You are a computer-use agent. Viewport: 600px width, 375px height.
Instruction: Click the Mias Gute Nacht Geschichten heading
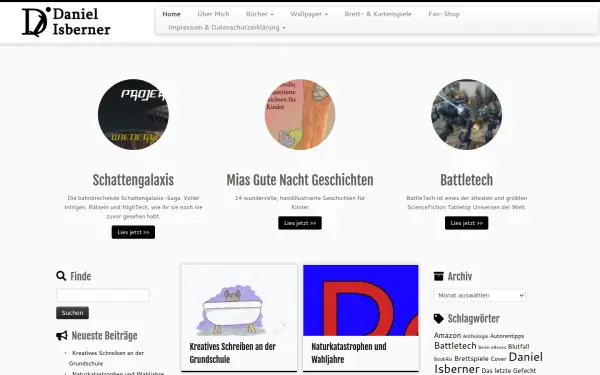[300, 180]
